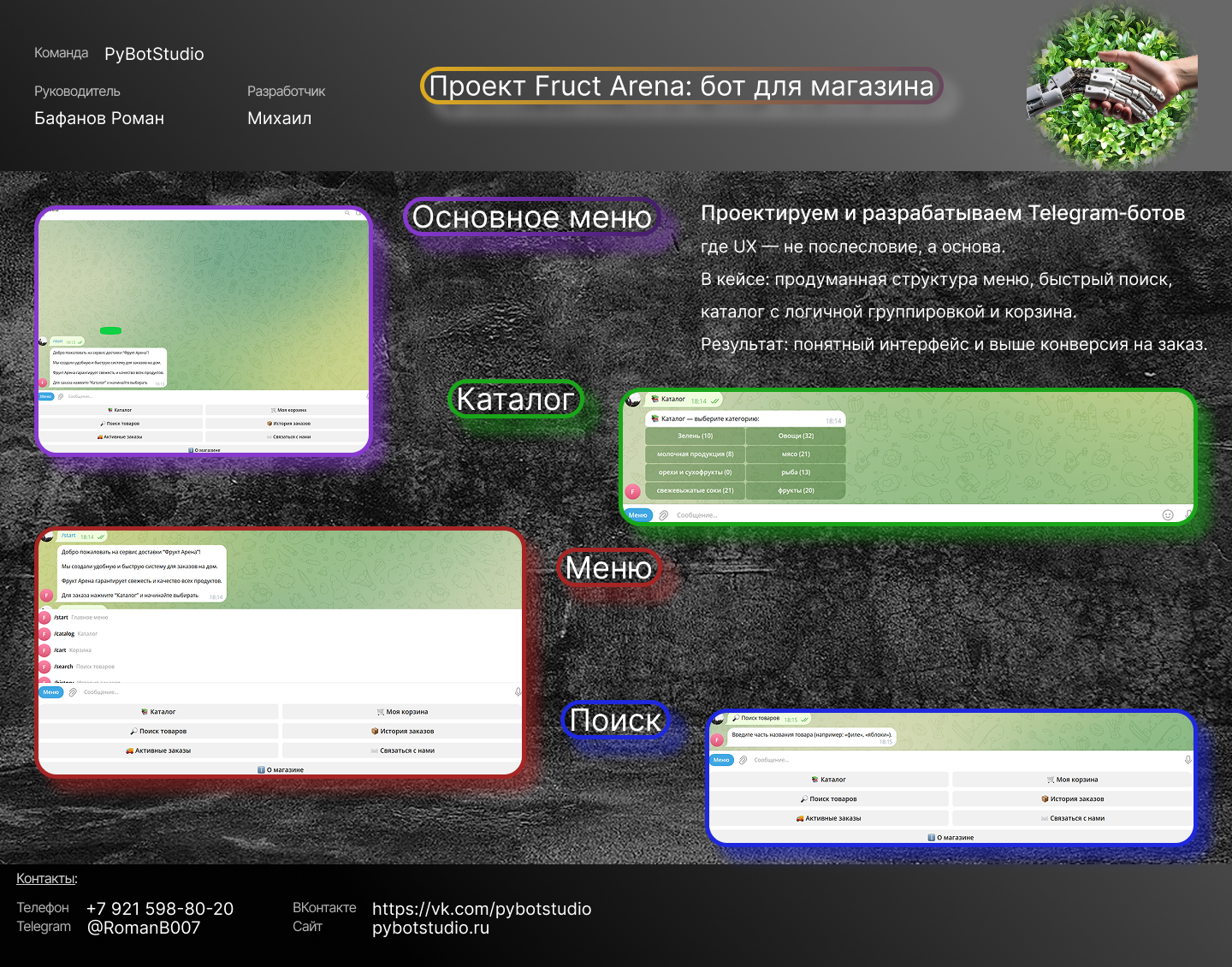
Task: Click the message input field in the catalog chat
Action: (907, 515)
